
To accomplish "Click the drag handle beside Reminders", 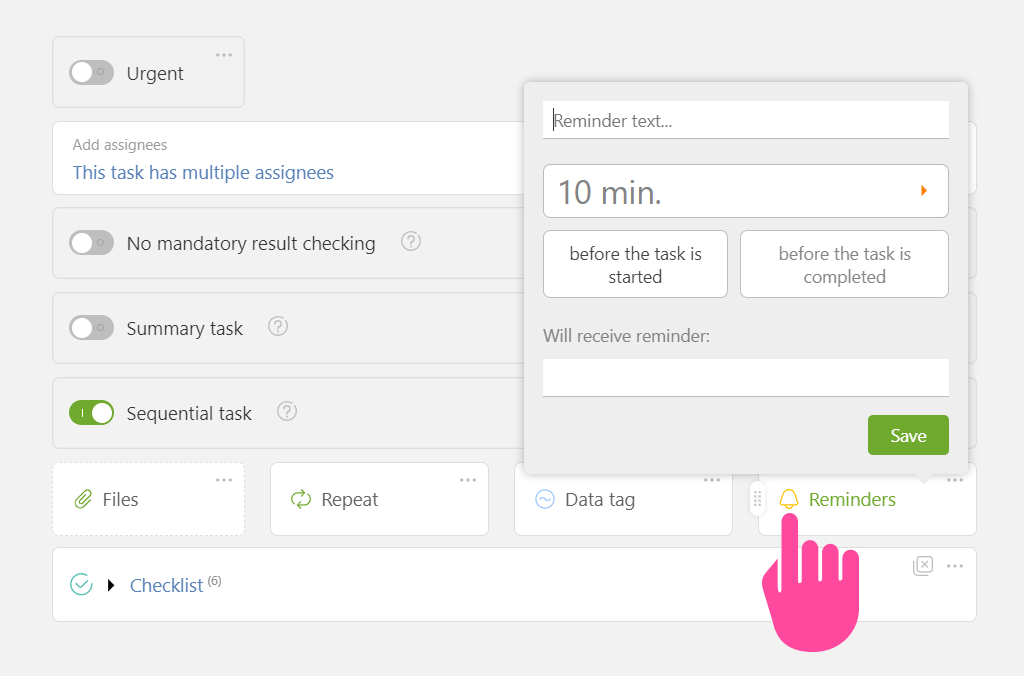I will click(758, 499).
